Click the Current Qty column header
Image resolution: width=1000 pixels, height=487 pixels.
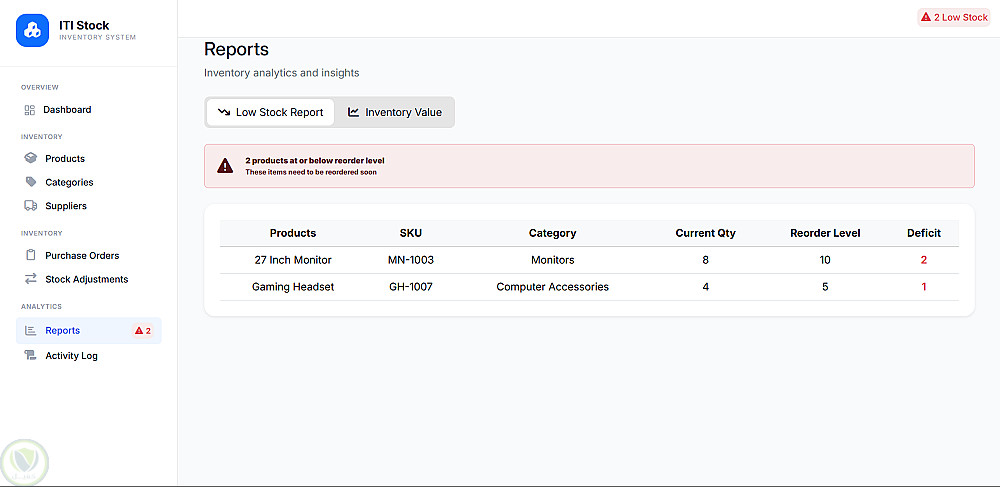point(705,233)
